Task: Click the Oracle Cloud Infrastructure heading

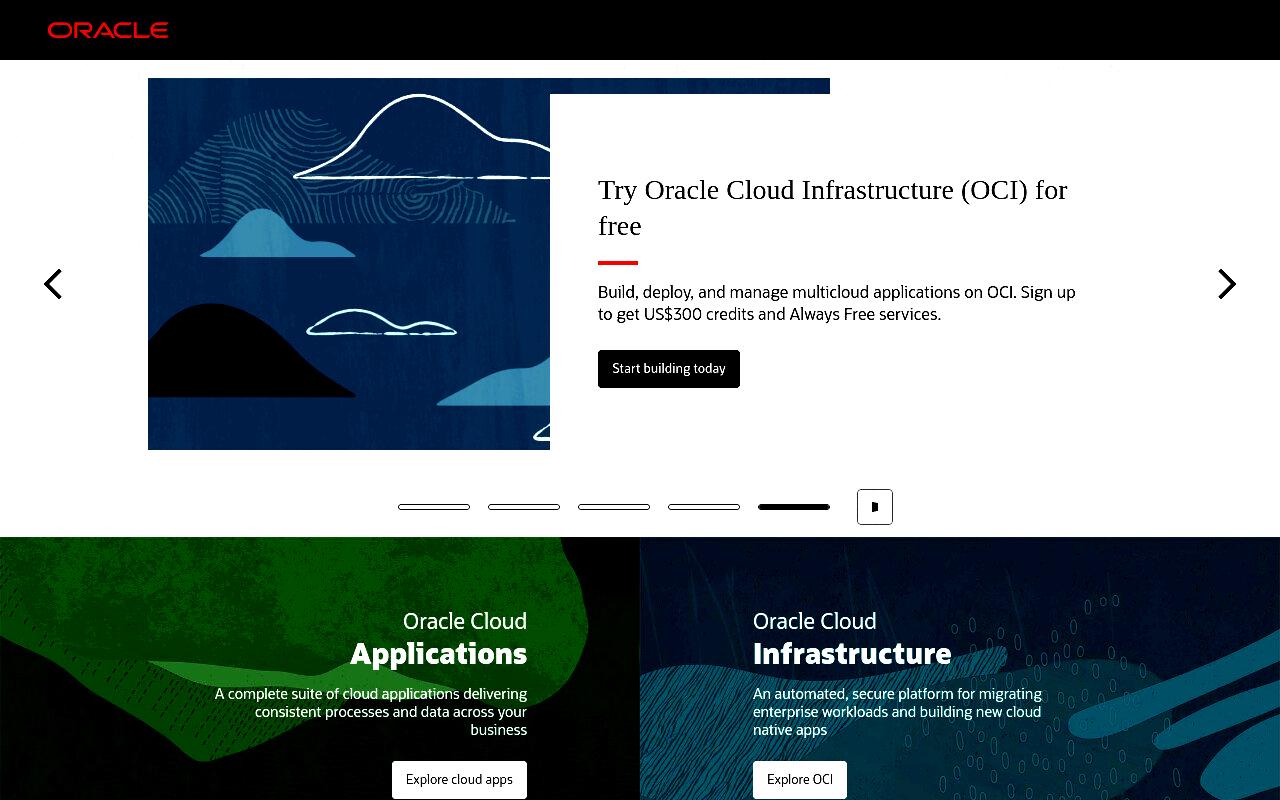Action: [x=852, y=639]
